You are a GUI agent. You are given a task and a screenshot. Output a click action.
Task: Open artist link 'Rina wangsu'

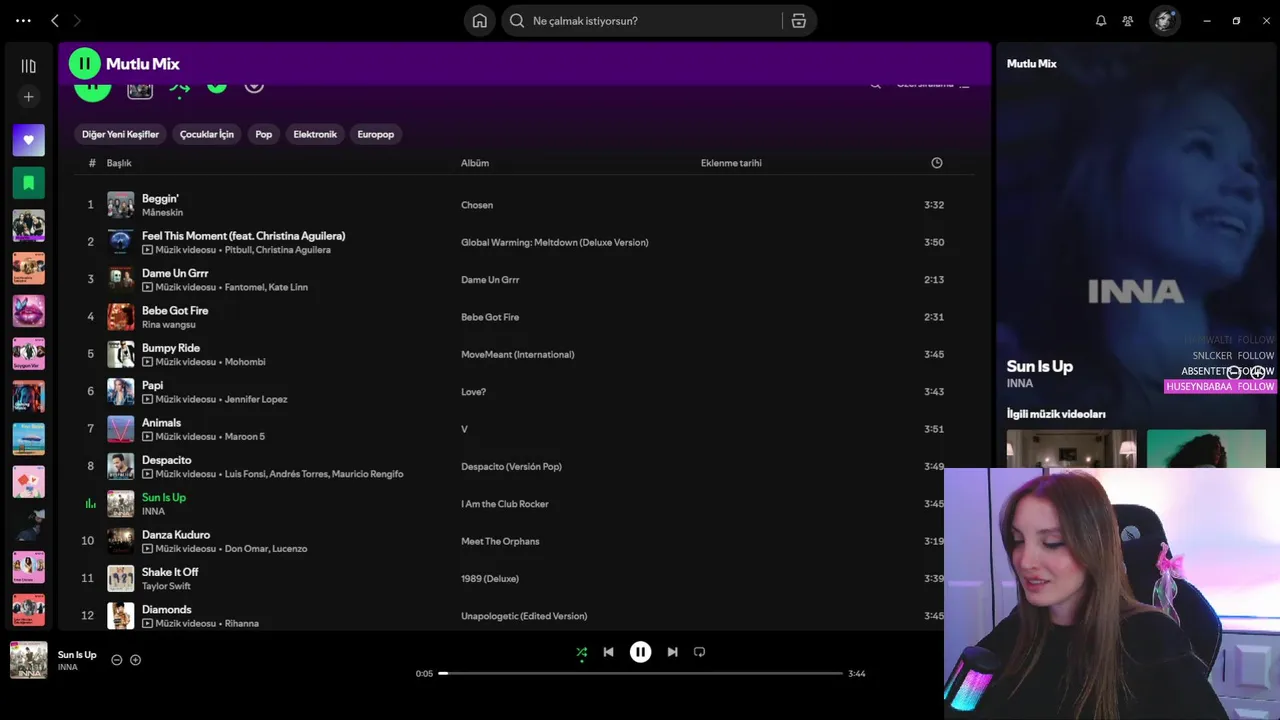169,324
